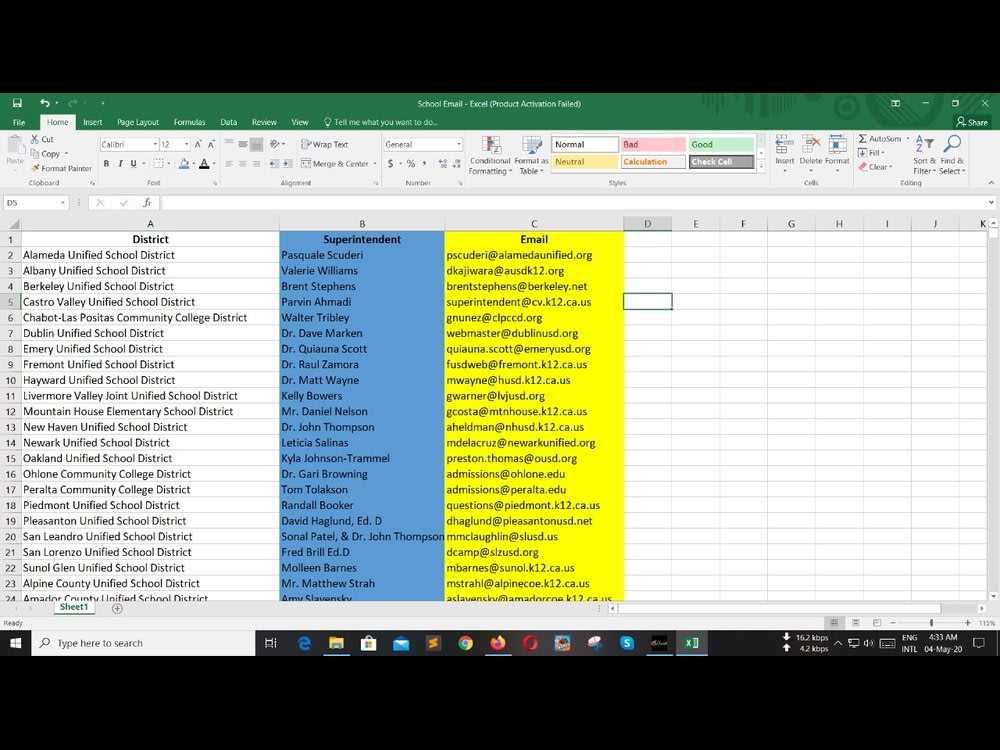Toggle Wrap Text on the selection
The height and width of the screenshot is (750, 1000).
pos(327,143)
